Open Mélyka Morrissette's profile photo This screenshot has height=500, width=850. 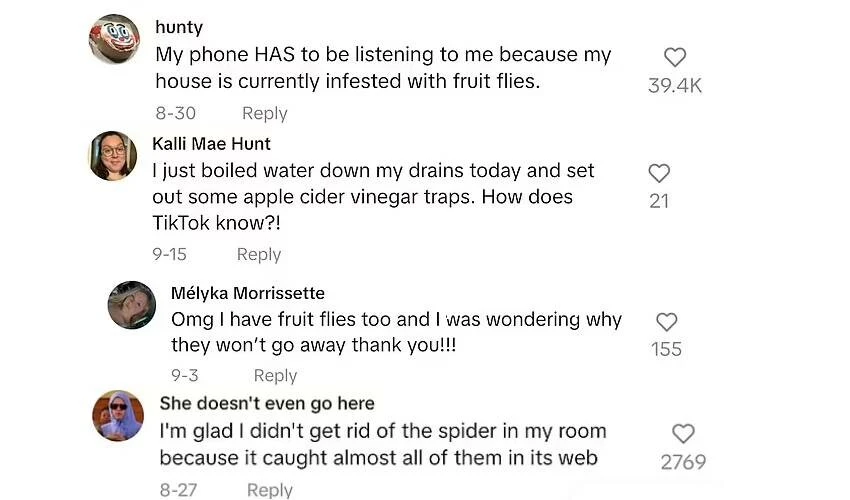(x=131, y=305)
